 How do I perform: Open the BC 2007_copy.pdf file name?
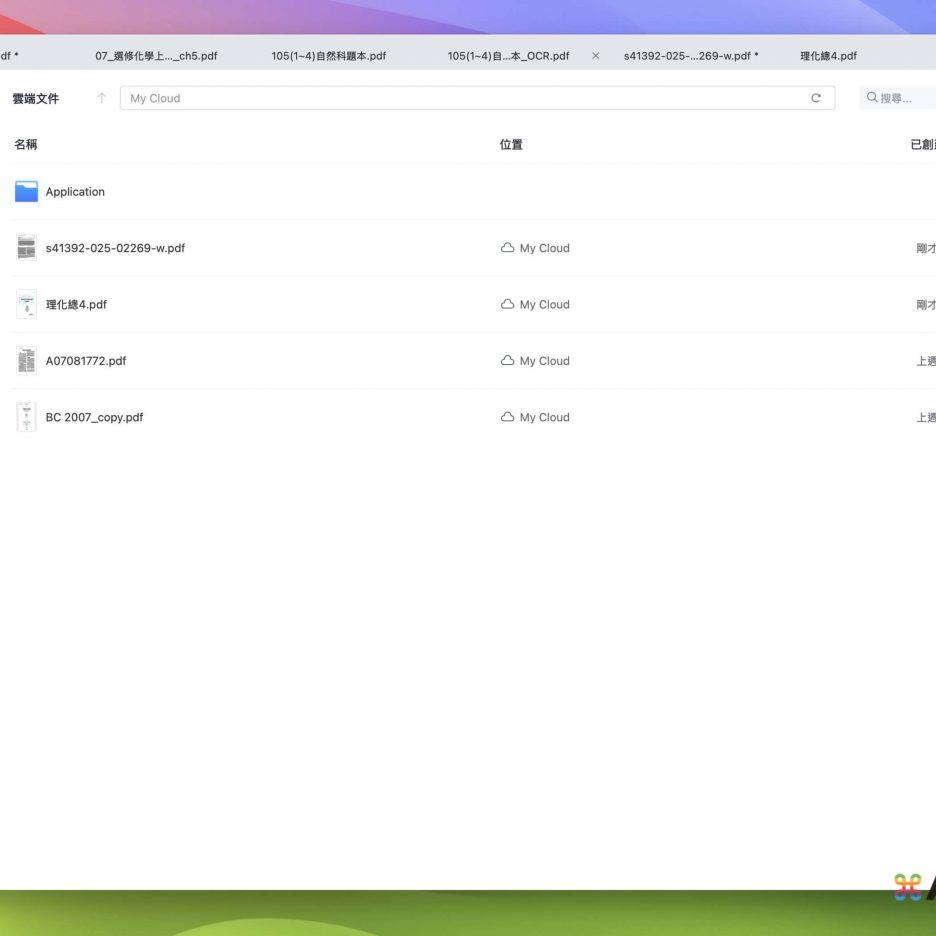(94, 418)
